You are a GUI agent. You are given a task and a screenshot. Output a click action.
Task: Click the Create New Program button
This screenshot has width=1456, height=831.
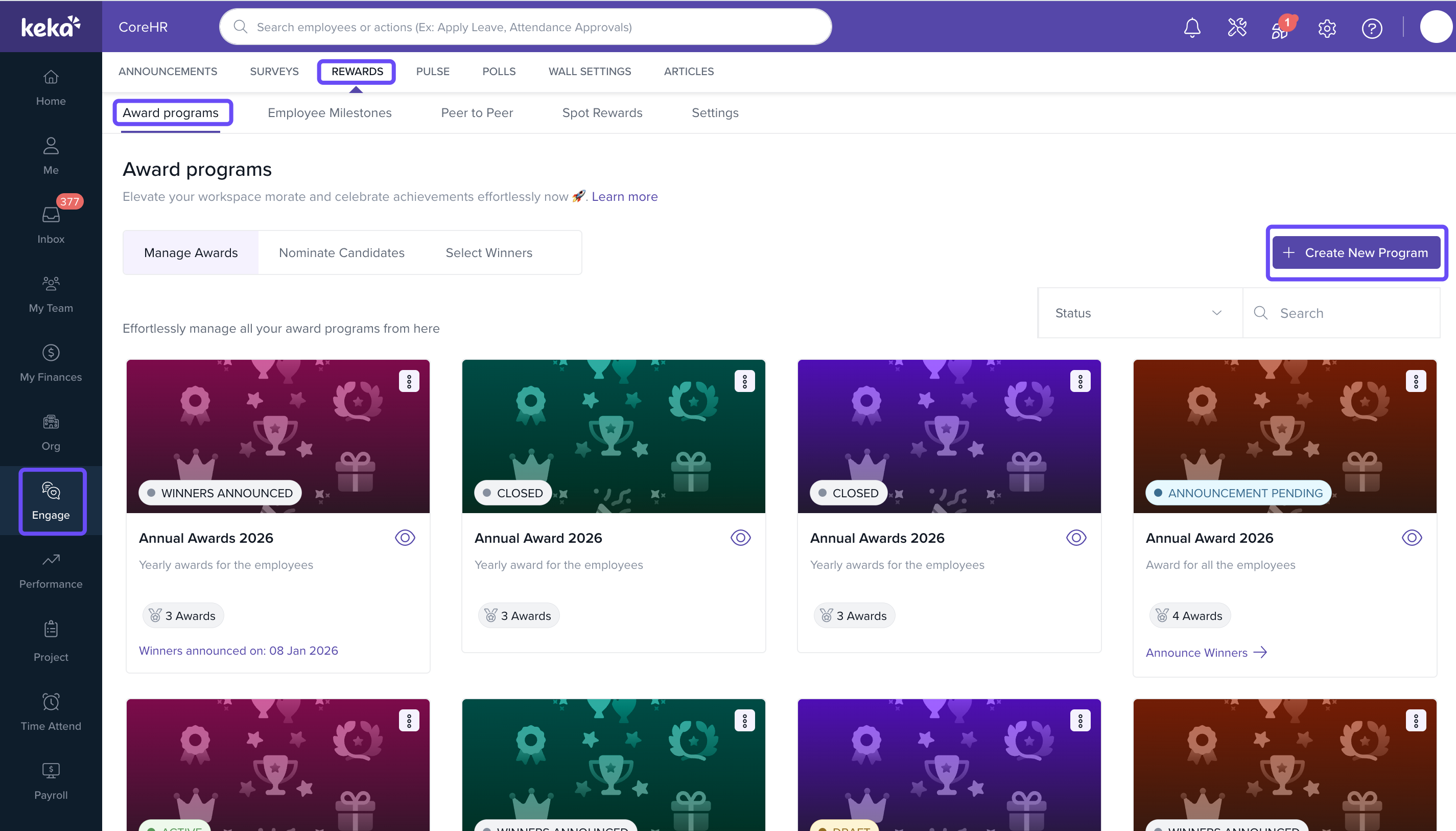coord(1355,253)
